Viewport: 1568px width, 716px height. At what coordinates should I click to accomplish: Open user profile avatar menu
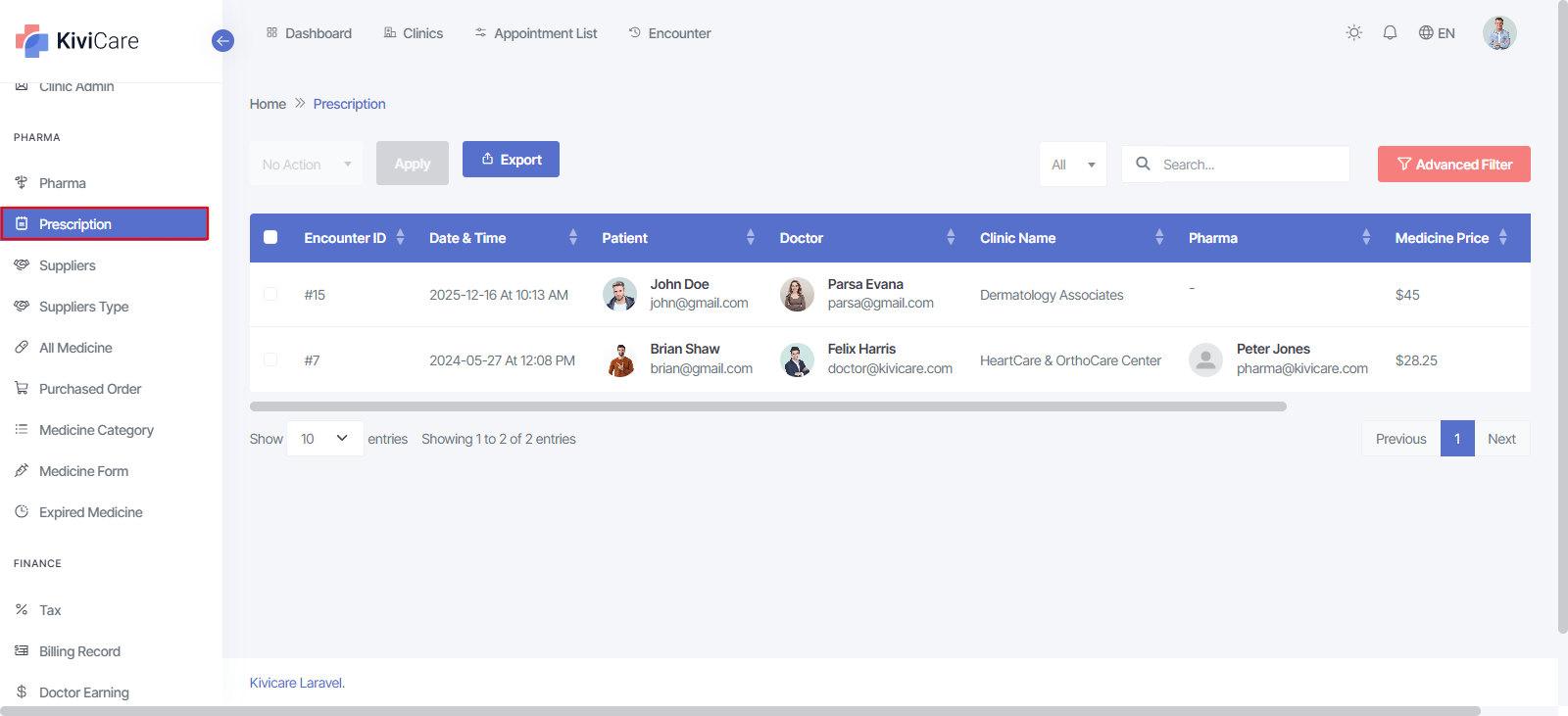click(1498, 33)
